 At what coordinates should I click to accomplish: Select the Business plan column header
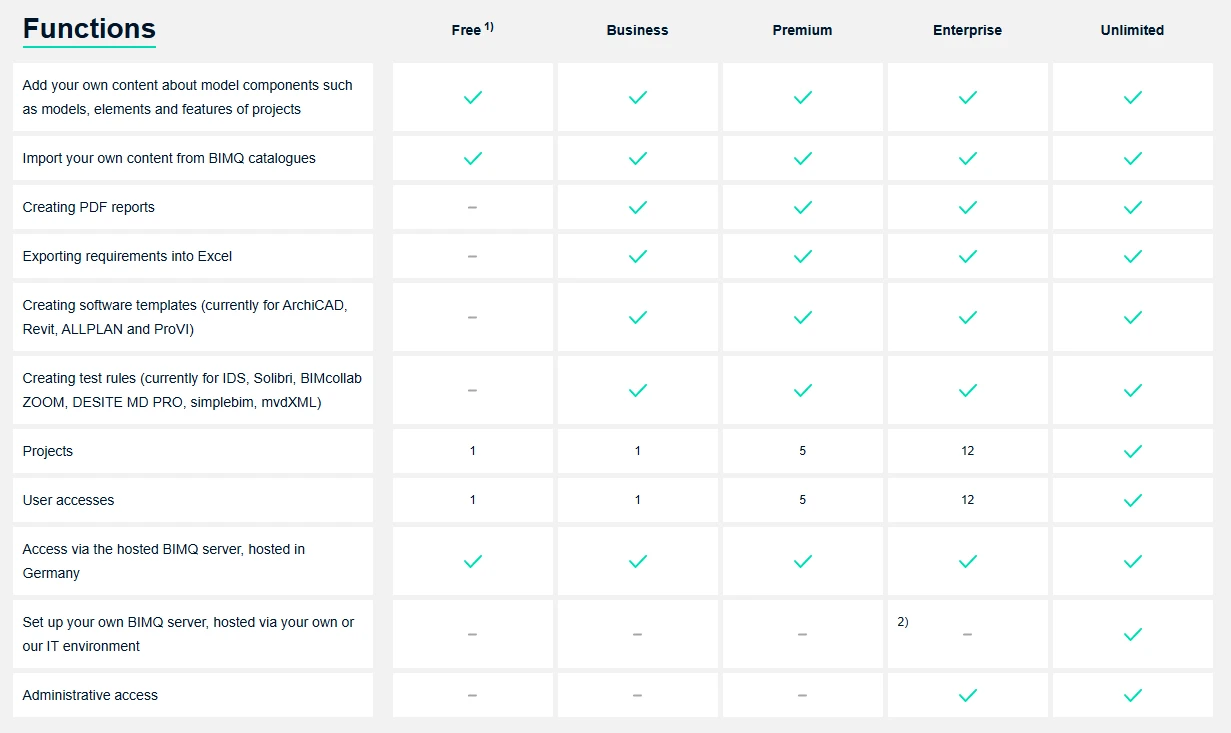638,30
